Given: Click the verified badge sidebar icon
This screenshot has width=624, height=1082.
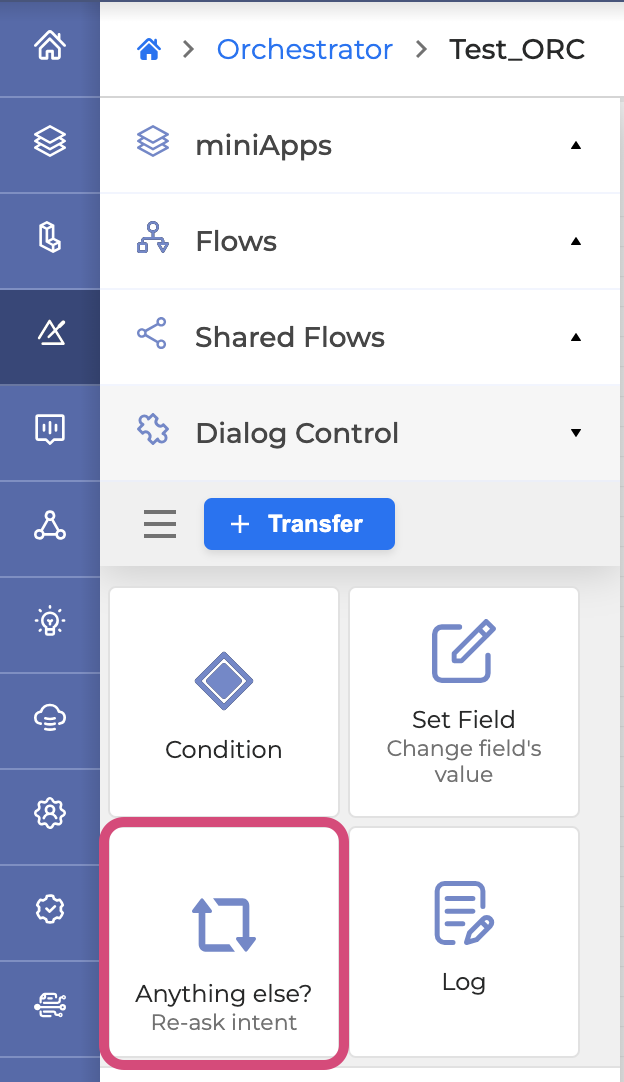Looking at the screenshot, I should click(x=49, y=909).
